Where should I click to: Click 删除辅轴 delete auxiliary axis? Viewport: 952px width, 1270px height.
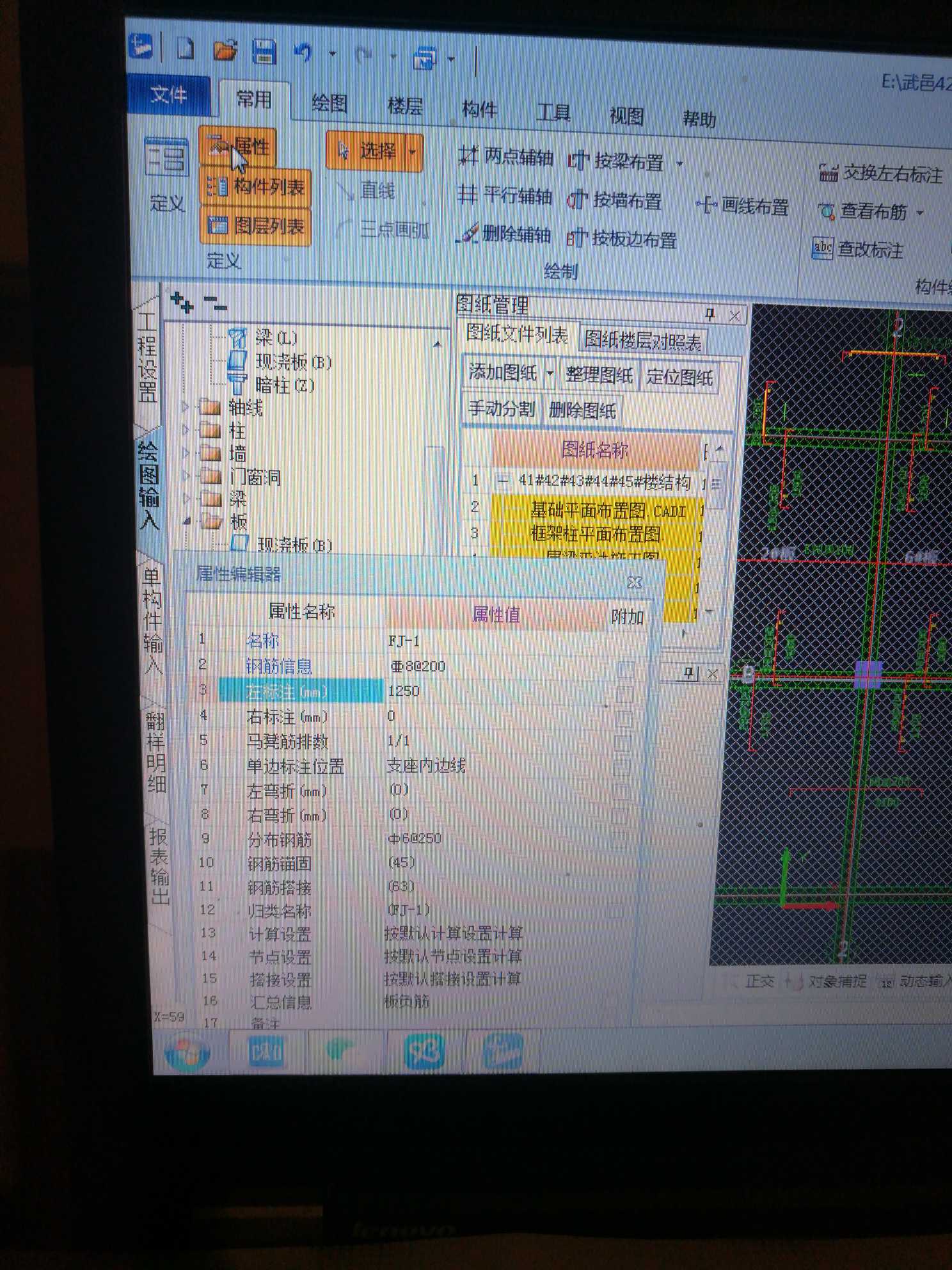[x=504, y=234]
